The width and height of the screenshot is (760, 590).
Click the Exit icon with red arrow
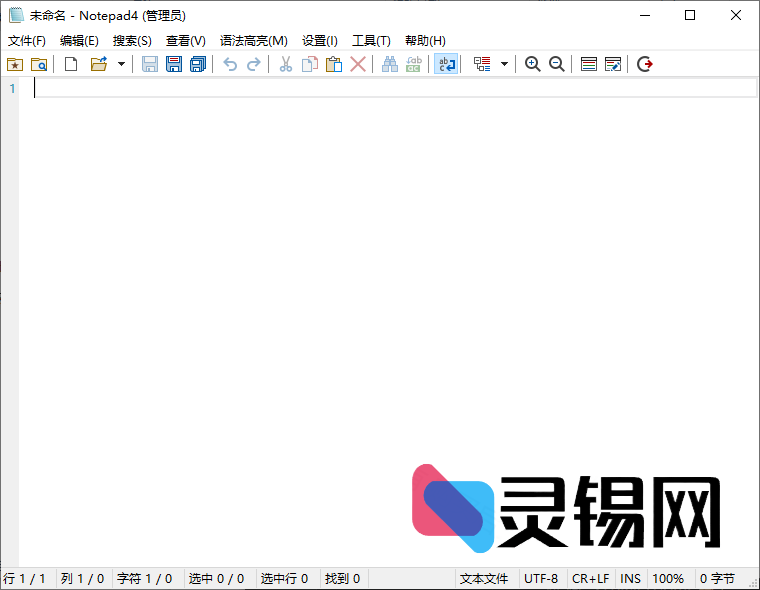[645, 64]
